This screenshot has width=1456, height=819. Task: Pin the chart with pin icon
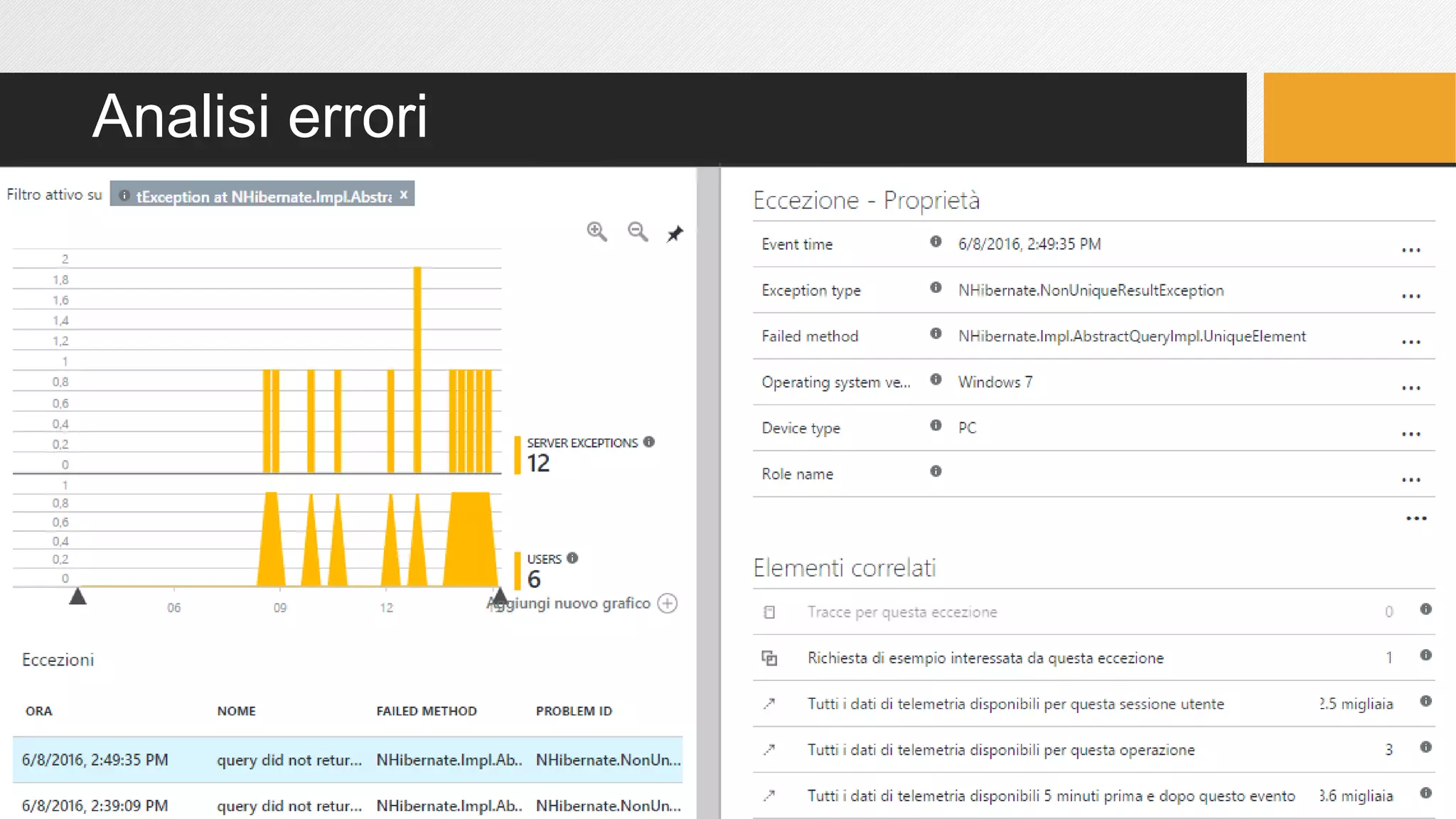675,234
